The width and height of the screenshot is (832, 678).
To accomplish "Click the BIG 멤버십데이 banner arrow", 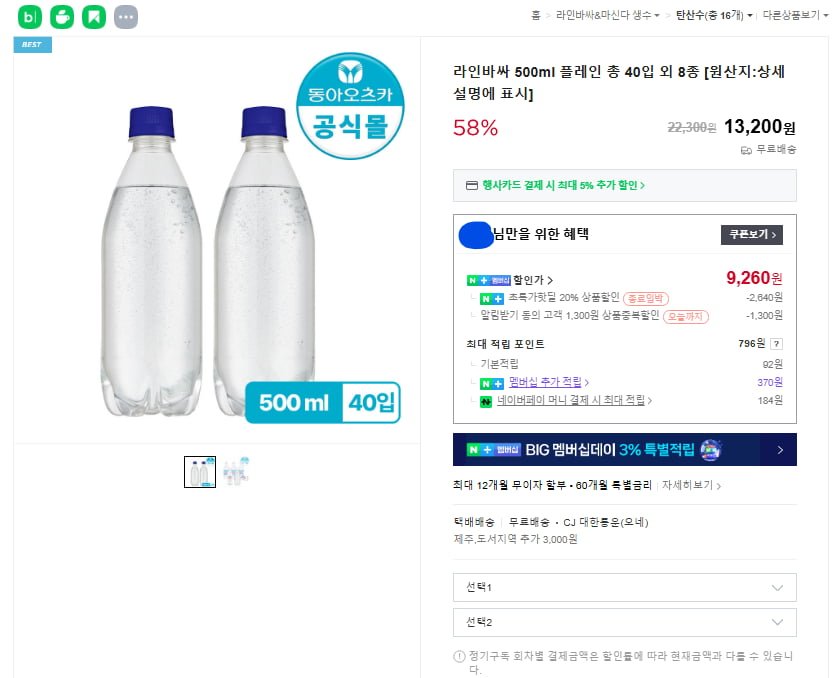I will coord(779,450).
